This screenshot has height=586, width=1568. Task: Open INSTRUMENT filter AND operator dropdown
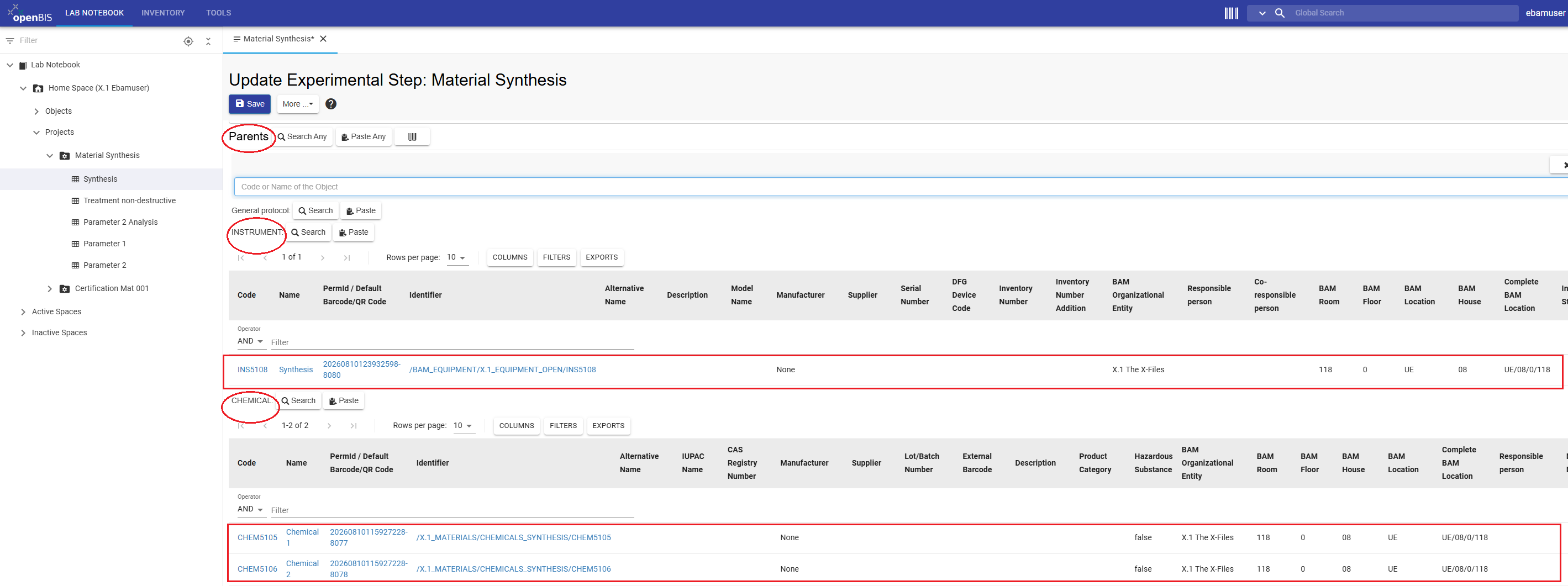tap(250, 341)
